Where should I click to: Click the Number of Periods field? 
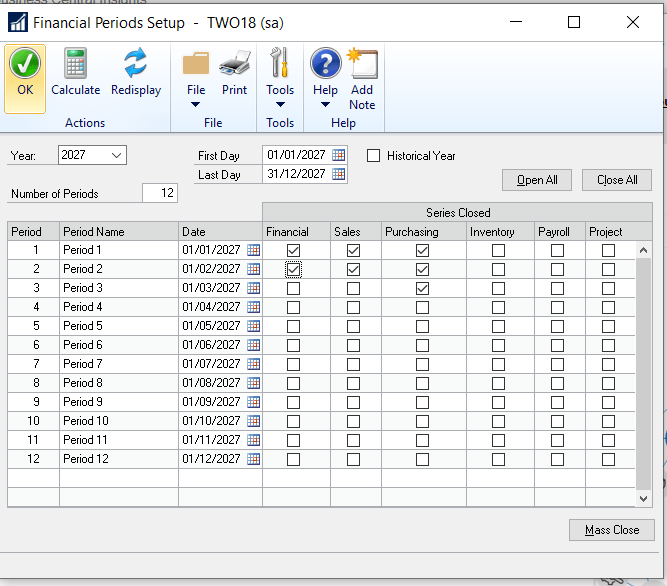point(159,193)
